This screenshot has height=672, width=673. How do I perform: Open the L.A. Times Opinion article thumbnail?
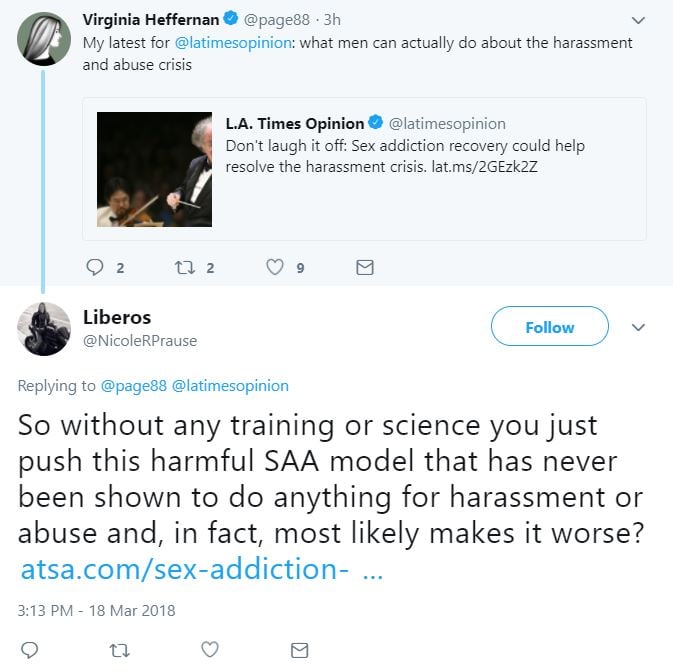[x=154, y=169]
